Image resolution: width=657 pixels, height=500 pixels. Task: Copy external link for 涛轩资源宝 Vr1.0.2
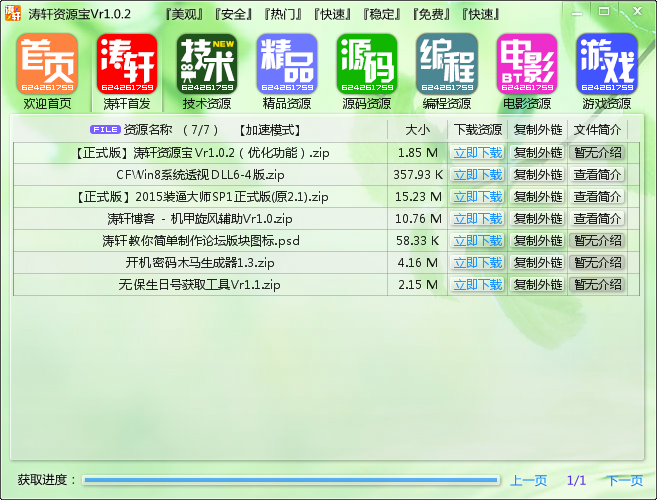click(x=538, y=153)
